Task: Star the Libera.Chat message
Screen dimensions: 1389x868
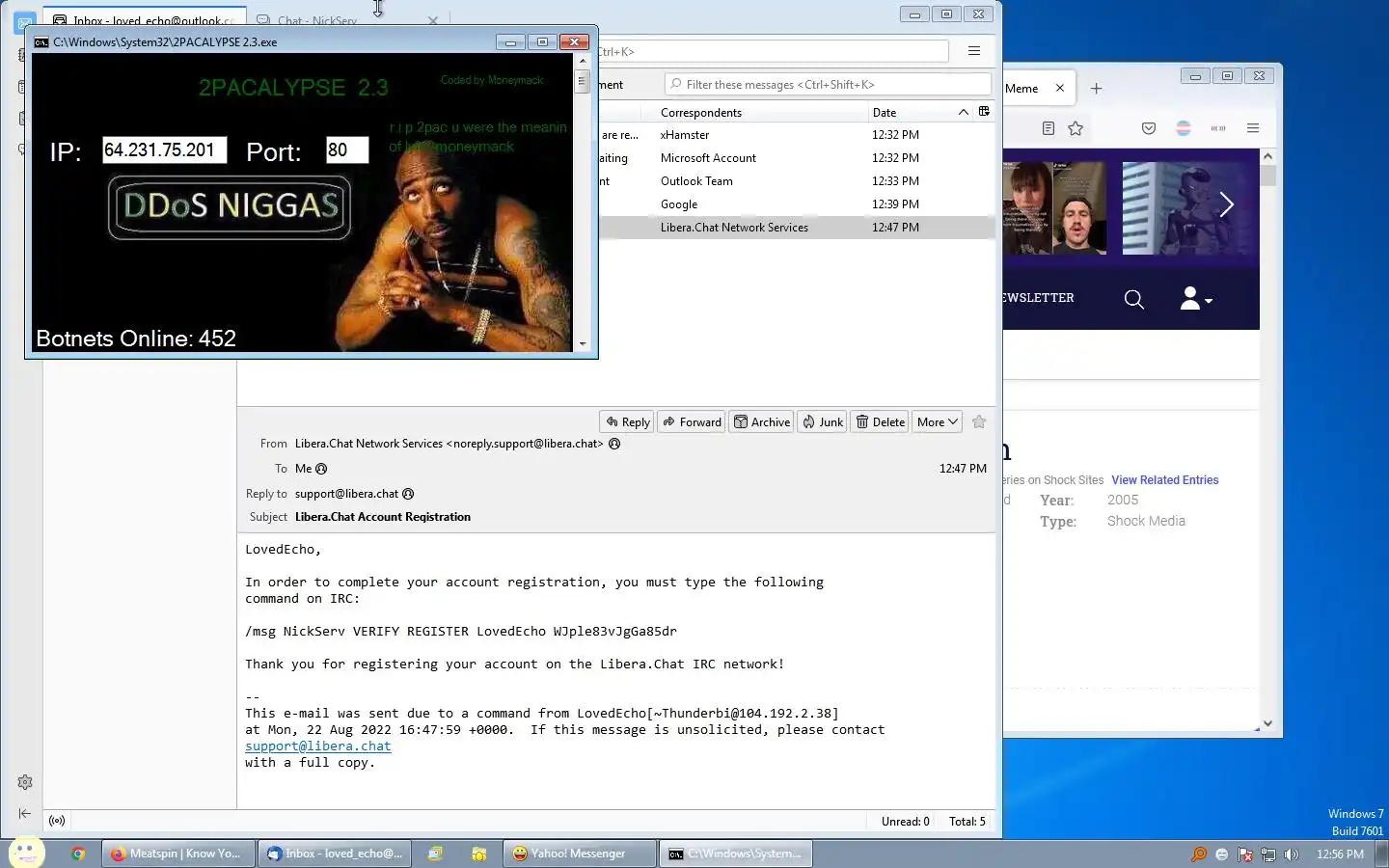Action: pos(979,421)
